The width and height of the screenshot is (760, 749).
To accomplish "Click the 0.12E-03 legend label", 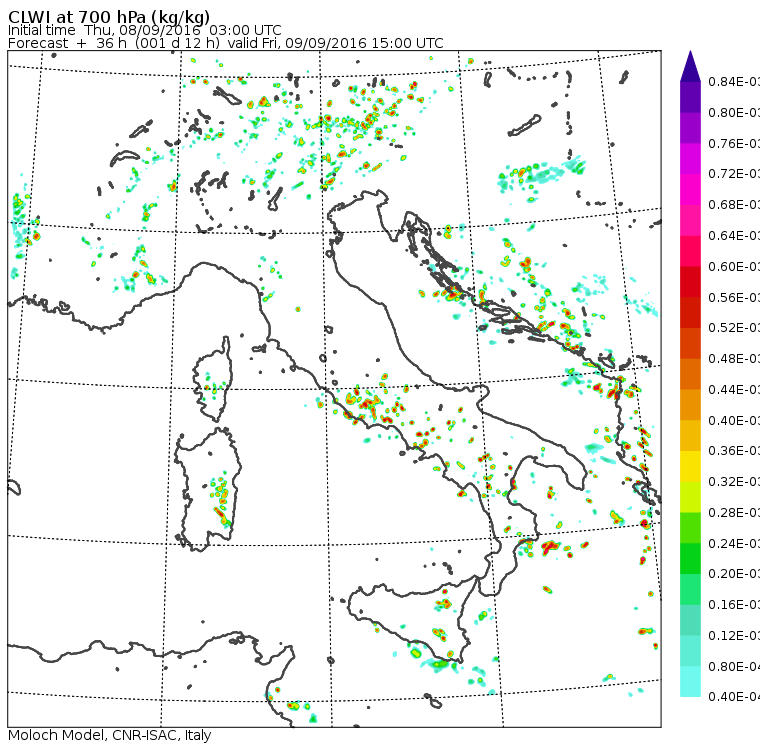I will click(734, 636).
